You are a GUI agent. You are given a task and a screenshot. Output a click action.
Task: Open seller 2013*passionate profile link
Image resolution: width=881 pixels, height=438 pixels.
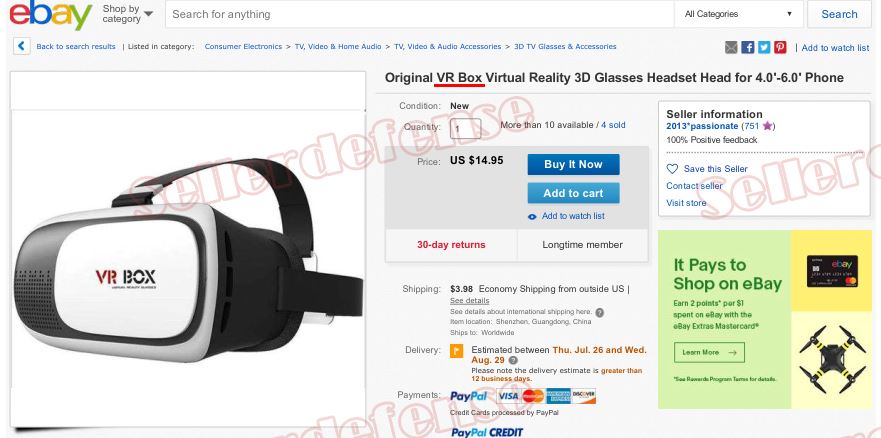point(702,126)
